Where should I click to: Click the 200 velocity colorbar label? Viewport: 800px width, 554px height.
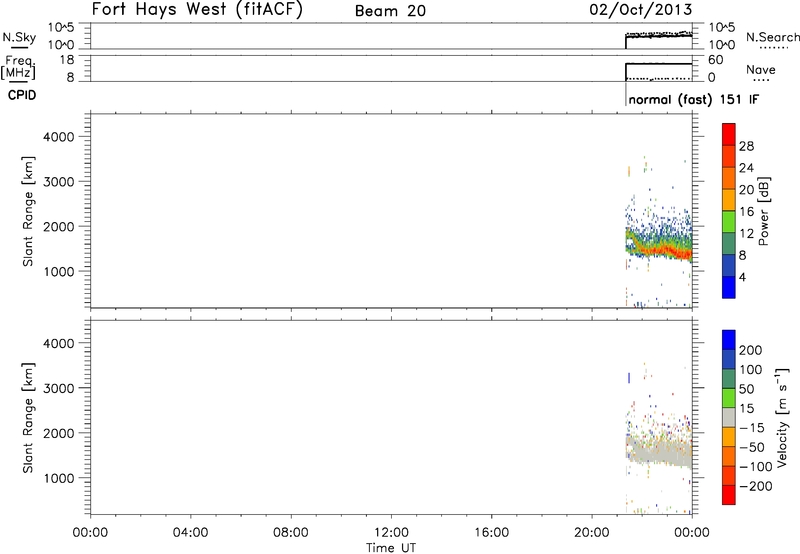751,350
